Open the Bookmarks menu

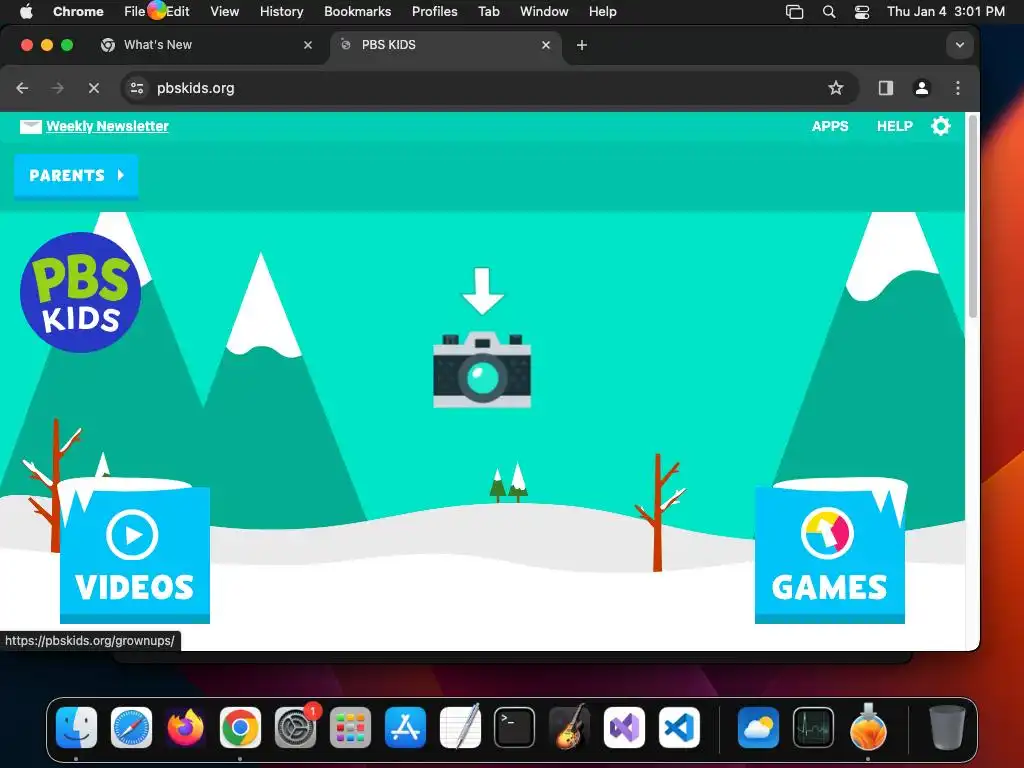[x=357, y=12]
